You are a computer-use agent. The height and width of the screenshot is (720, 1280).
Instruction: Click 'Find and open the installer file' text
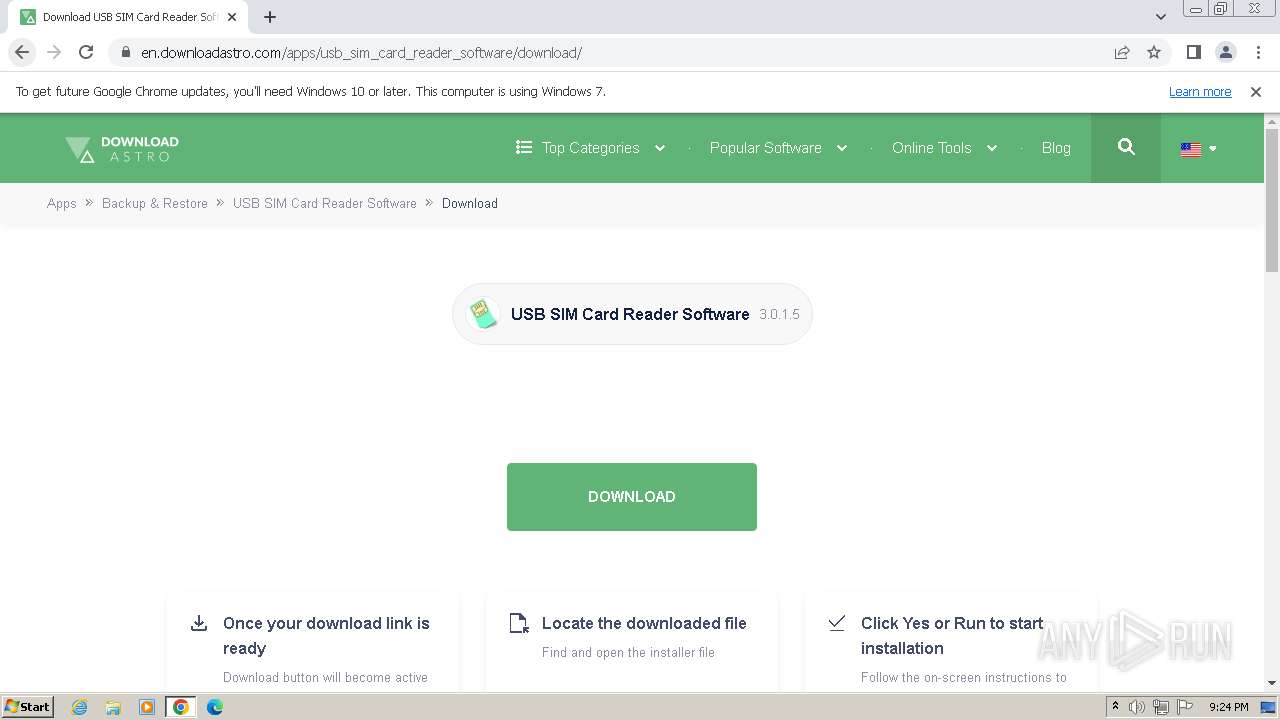pos(628,652)
